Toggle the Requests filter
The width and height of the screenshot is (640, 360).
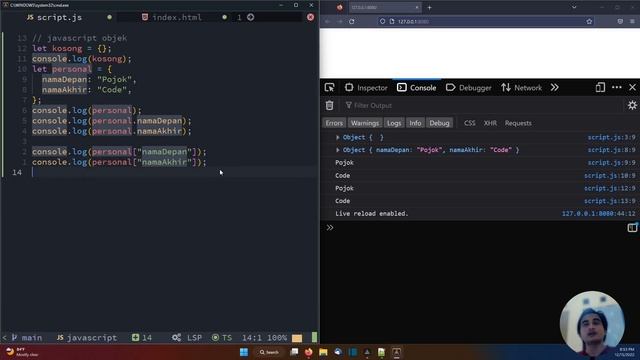[518, 123]
